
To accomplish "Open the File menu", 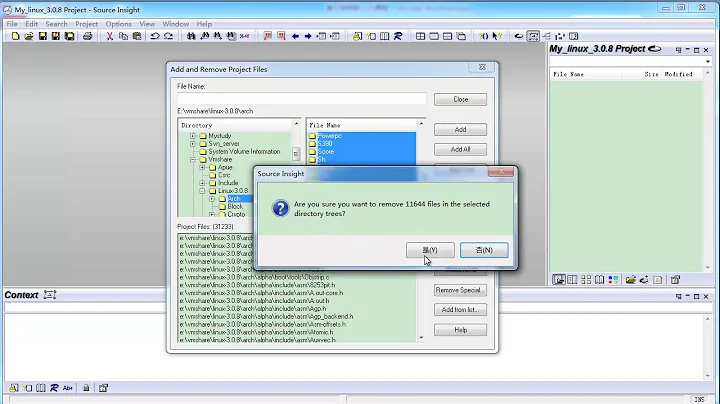I will [12, 24].
